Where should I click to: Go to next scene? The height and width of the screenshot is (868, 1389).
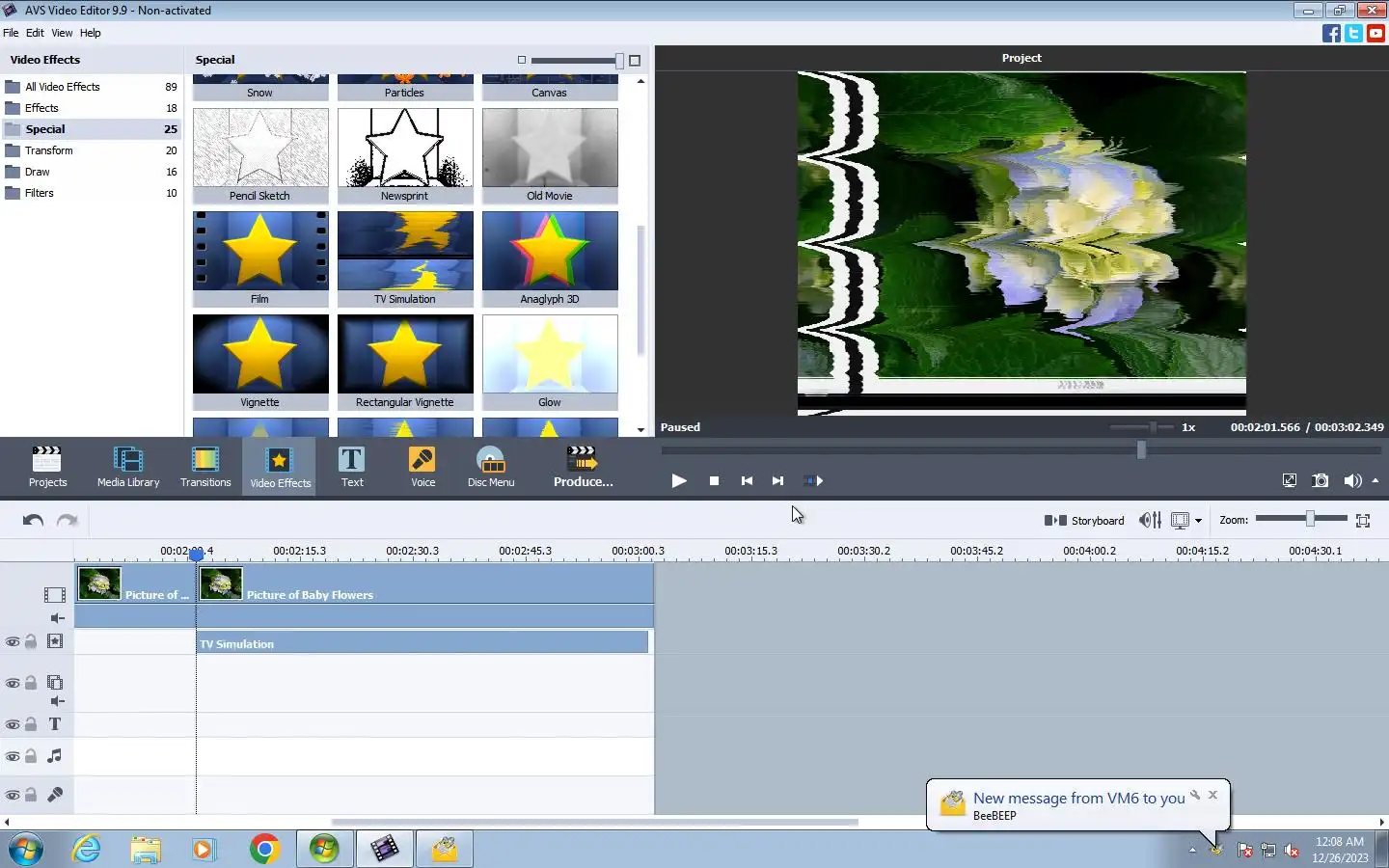[813, 480]
